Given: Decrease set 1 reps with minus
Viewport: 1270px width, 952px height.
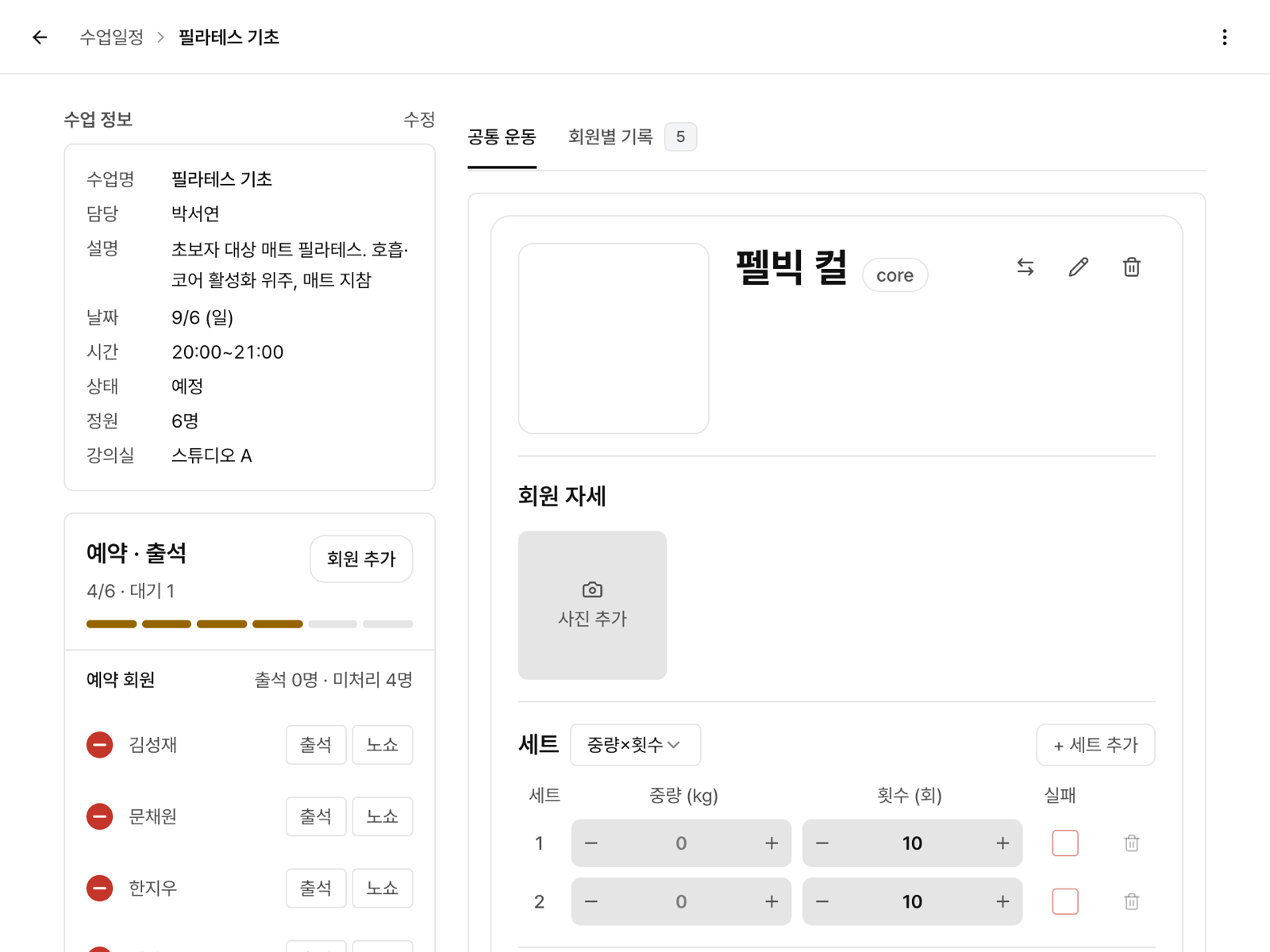Looking at the screenshot, I should coord(822,843).
